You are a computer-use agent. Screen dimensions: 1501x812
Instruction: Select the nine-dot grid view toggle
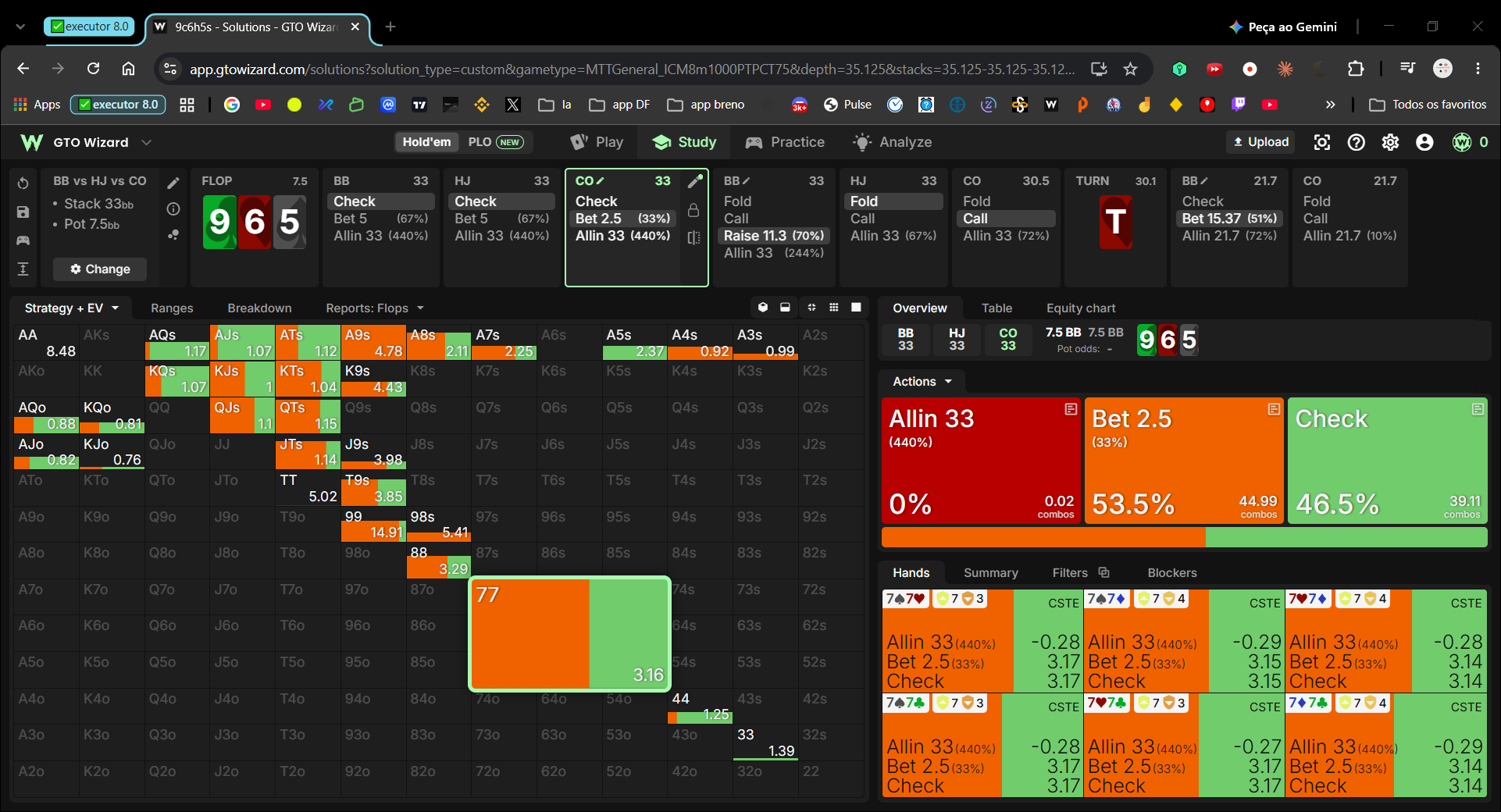[x=834, y=308]
